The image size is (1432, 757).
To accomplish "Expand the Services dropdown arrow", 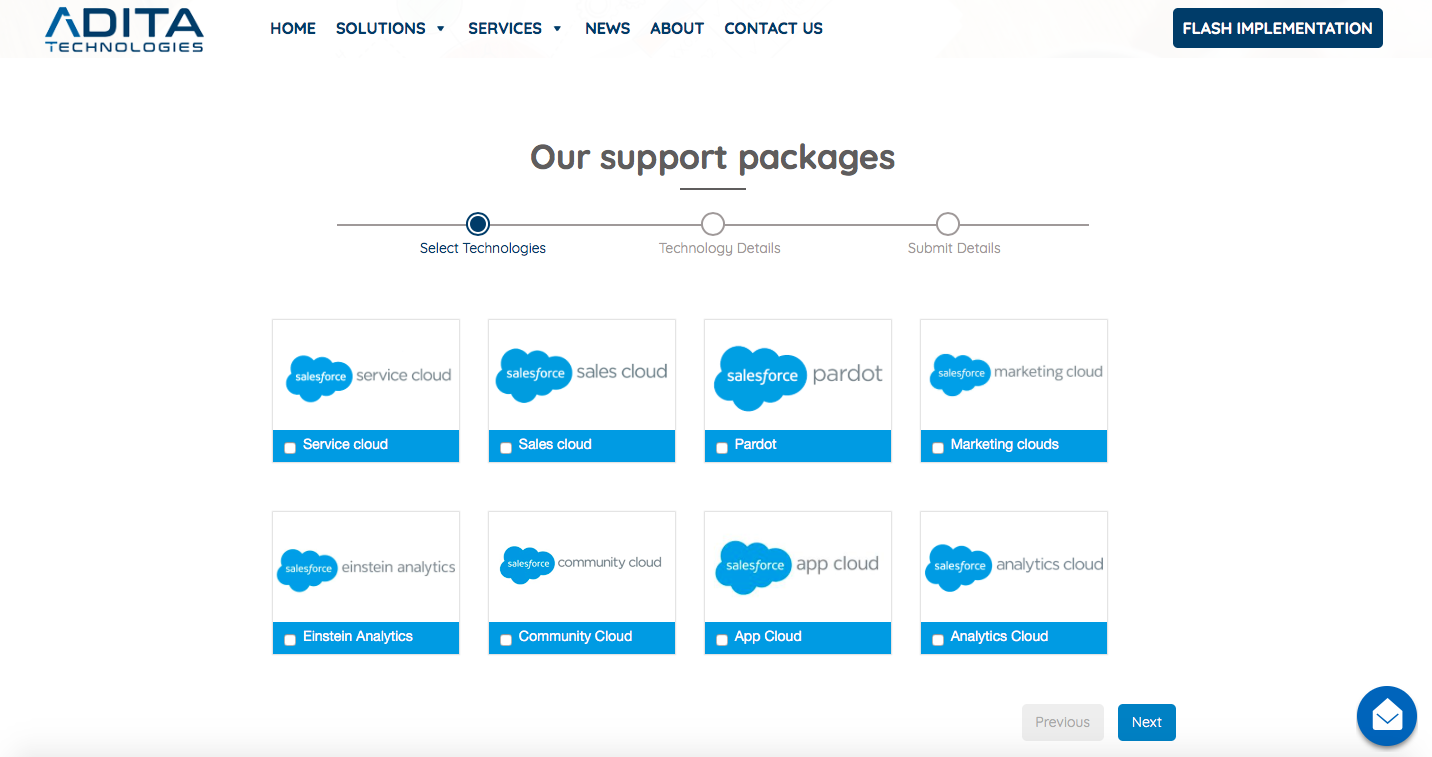I will tap(557, 29).
